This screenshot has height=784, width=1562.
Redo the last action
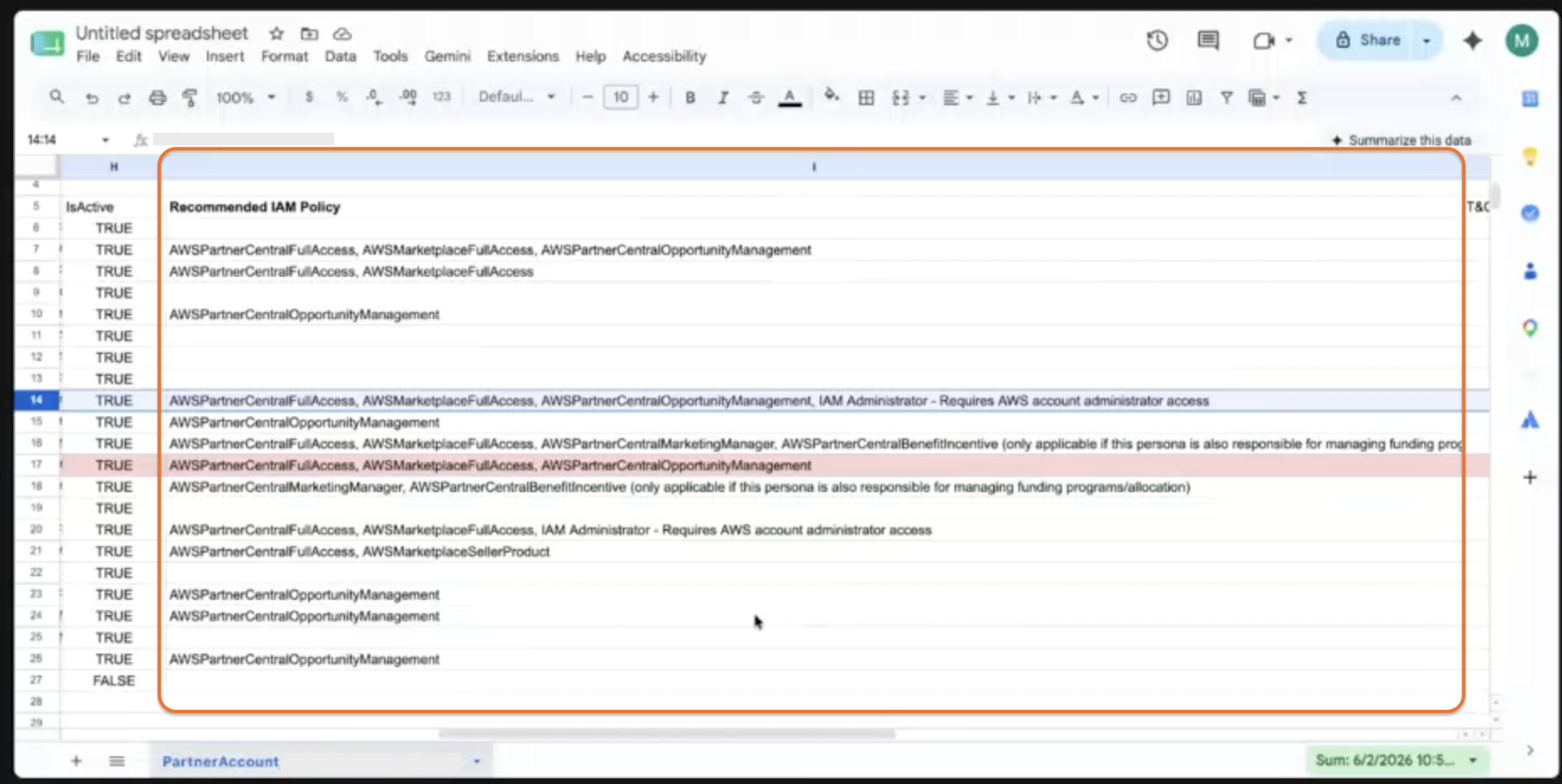125,98
